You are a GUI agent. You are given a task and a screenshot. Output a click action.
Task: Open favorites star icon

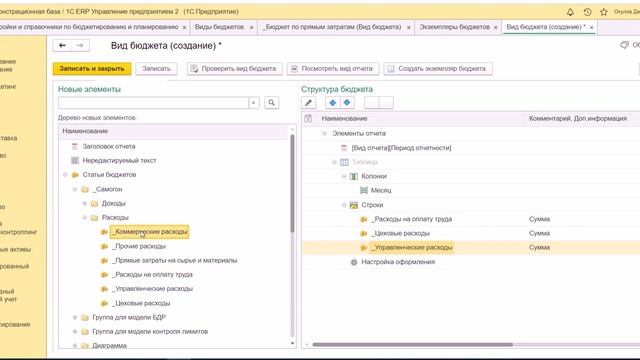pos(604,12)
